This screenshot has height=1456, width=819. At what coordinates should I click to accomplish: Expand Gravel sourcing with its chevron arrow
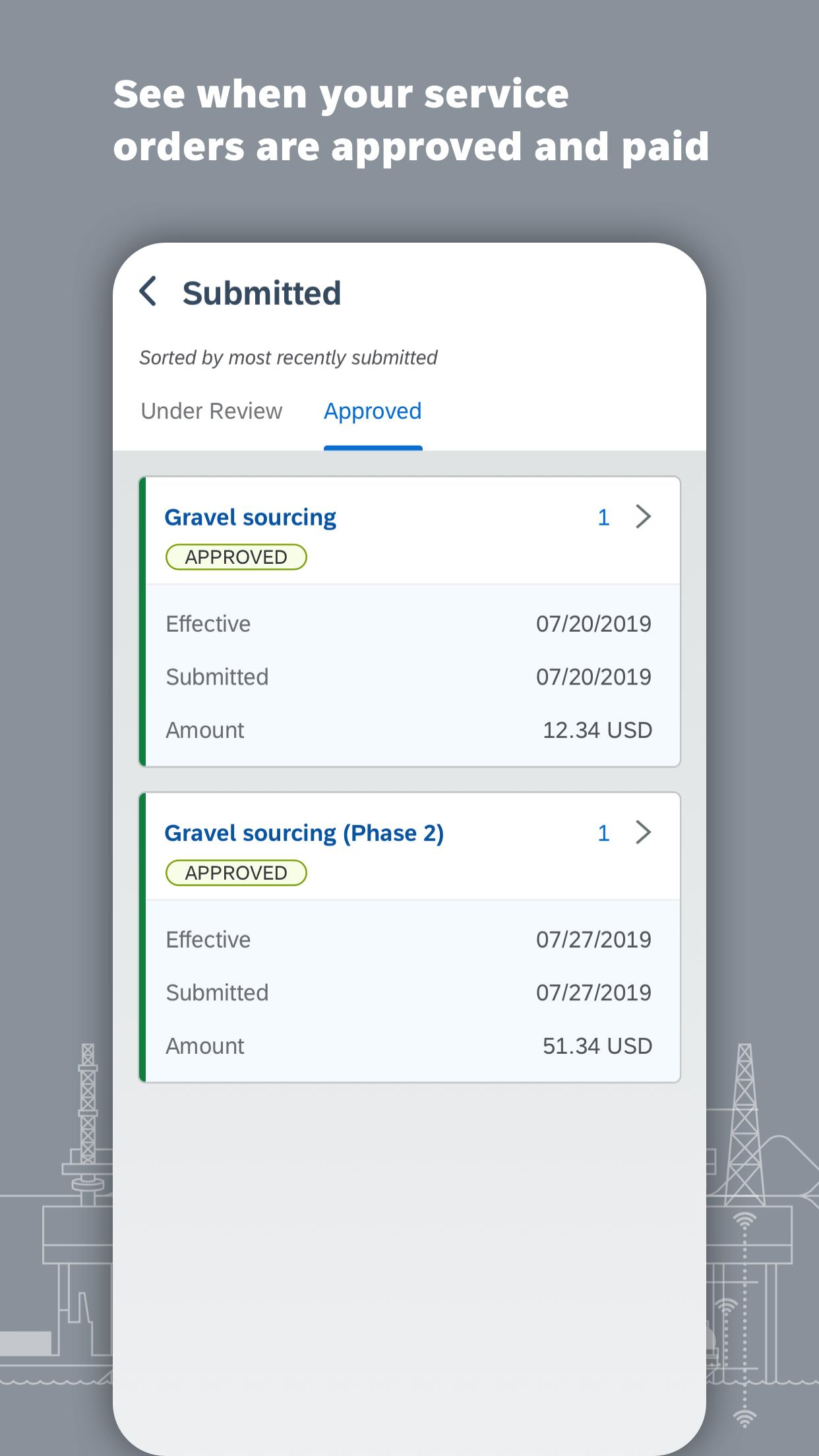click(x=643, y=517)
